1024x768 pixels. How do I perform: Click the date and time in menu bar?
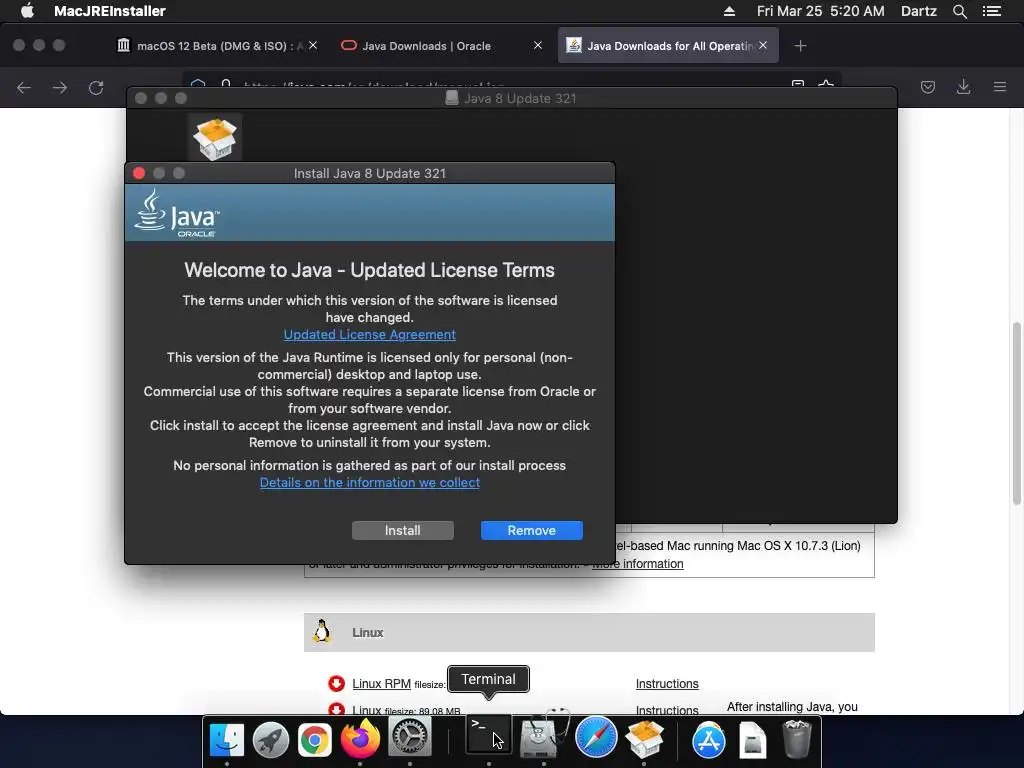click(820, 11)
